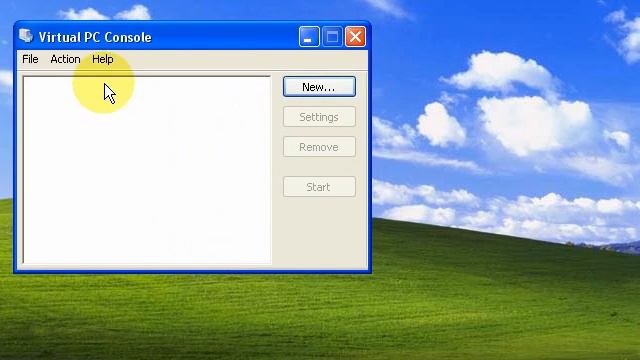Open the Help menu
This screenshot has height=360, width=640.
[102, 59]
